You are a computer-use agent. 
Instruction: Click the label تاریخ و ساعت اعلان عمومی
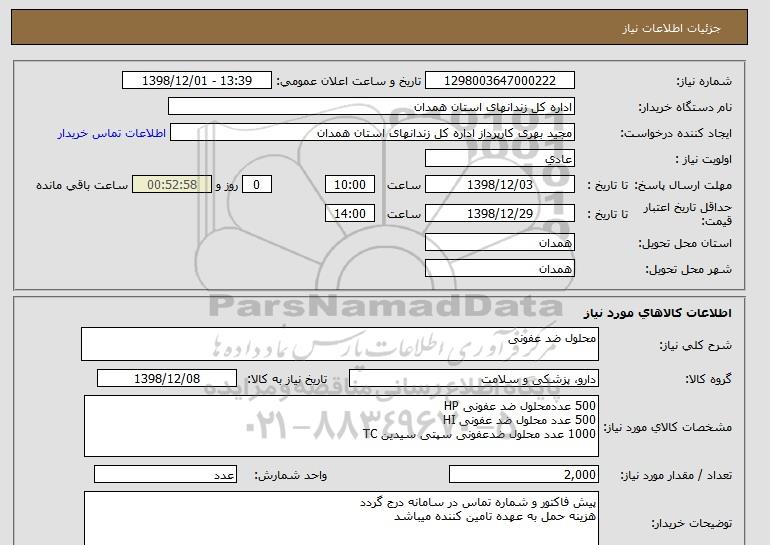tap(349, 81)
